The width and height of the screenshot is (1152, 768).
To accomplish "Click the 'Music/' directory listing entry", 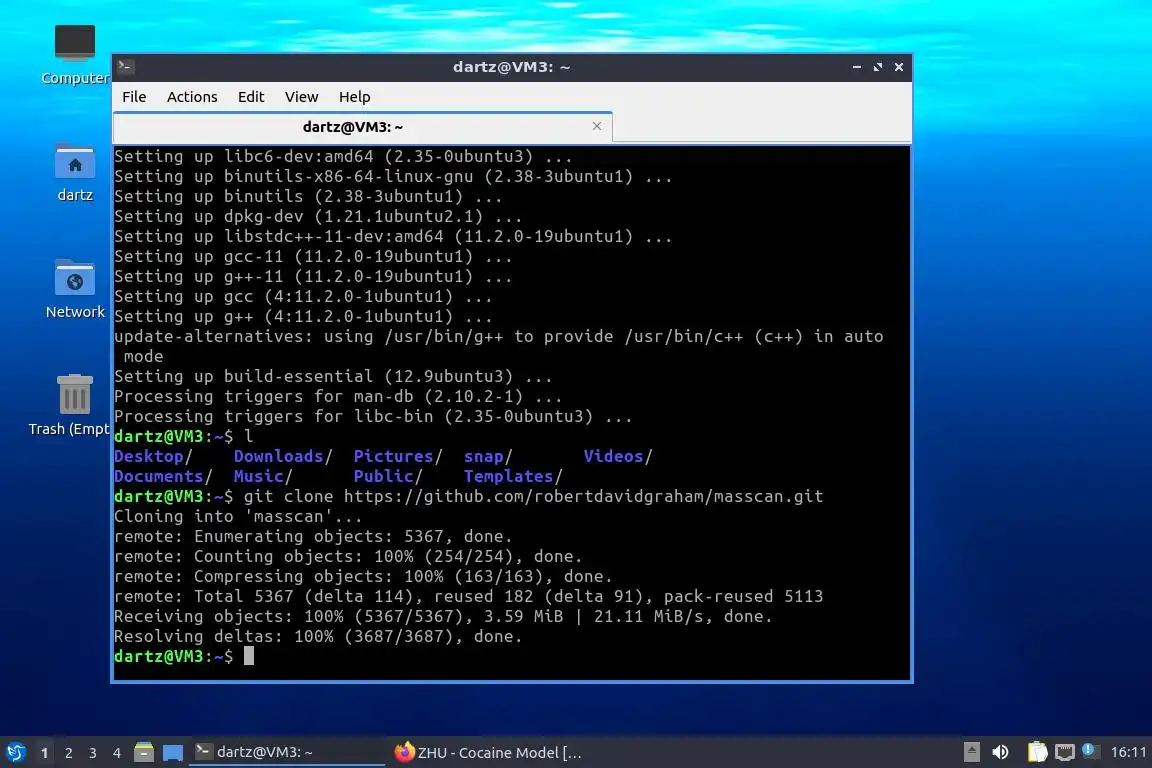I will coord(263,476).
